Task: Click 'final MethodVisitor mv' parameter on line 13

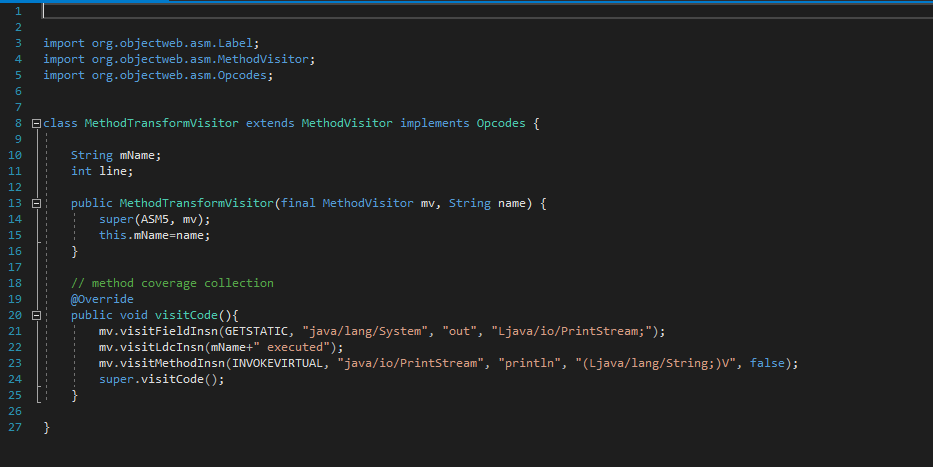Action: (358, 203)
